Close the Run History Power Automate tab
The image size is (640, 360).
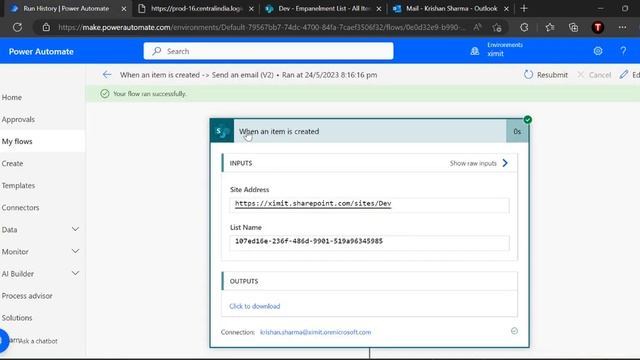point(124,9)
